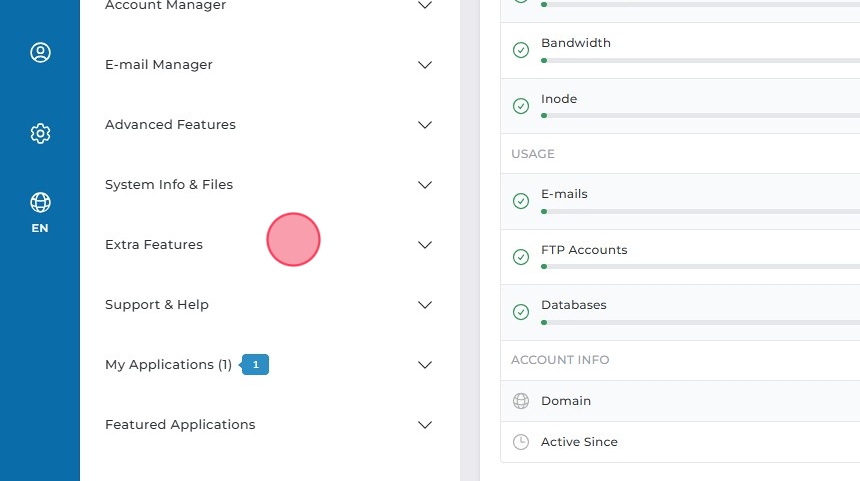860x481 pixels.
Task: Open the Extra Features menu section
Action: tap(154, 245)
